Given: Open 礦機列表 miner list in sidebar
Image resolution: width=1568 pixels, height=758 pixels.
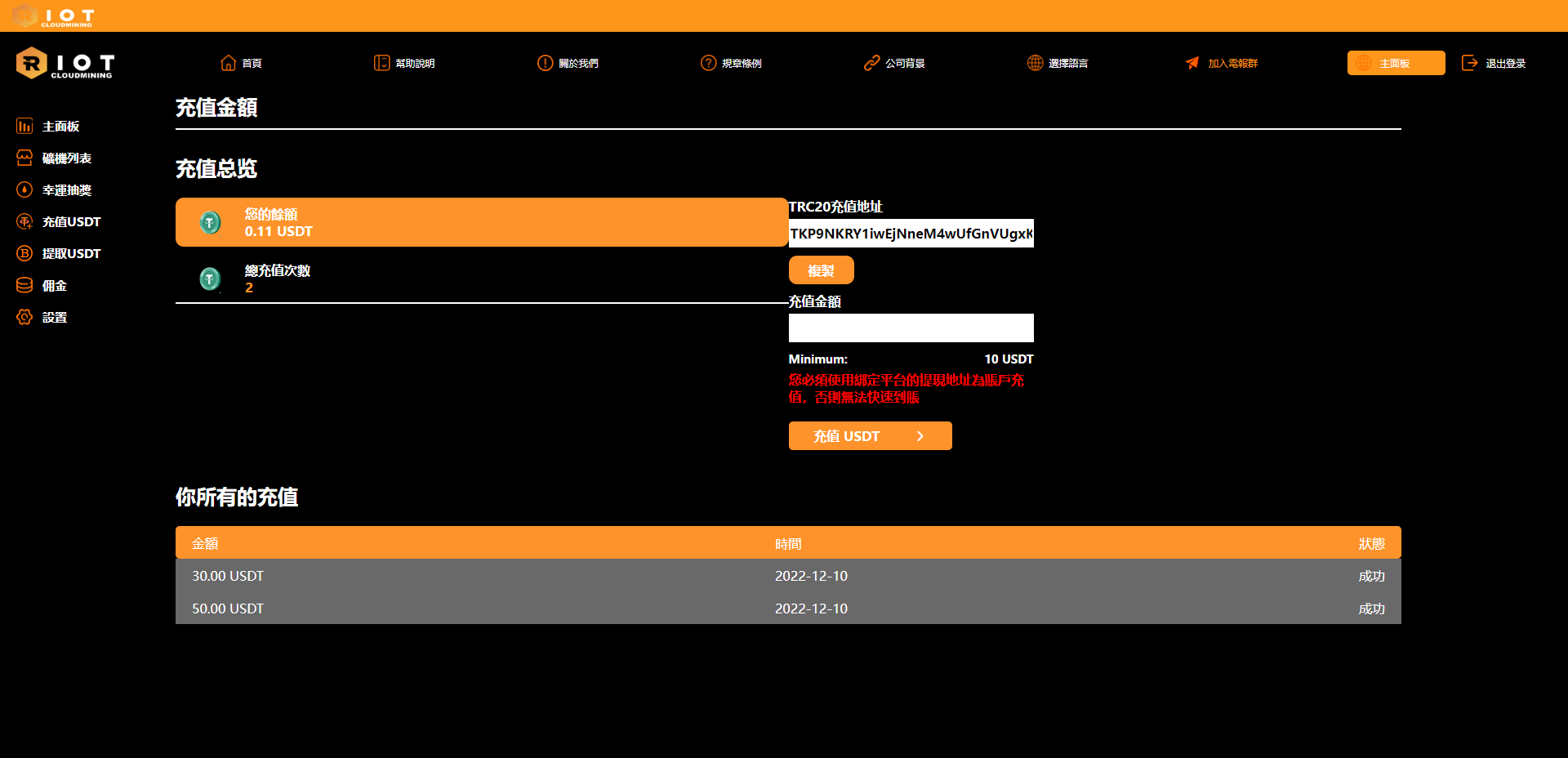Looking at the screenshot, I should 65,158.
